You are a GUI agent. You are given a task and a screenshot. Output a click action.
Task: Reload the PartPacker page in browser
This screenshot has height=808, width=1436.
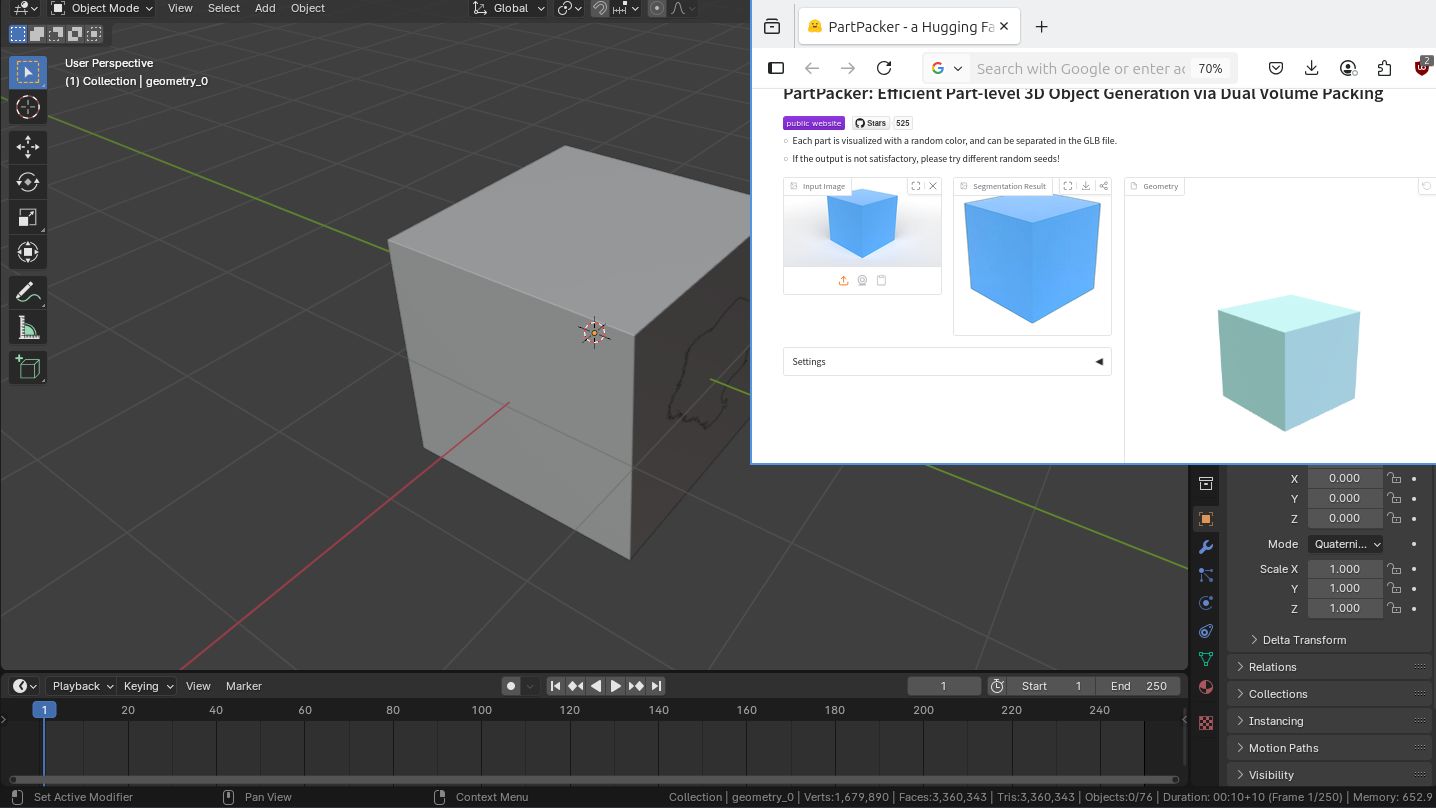pos(884,68)
